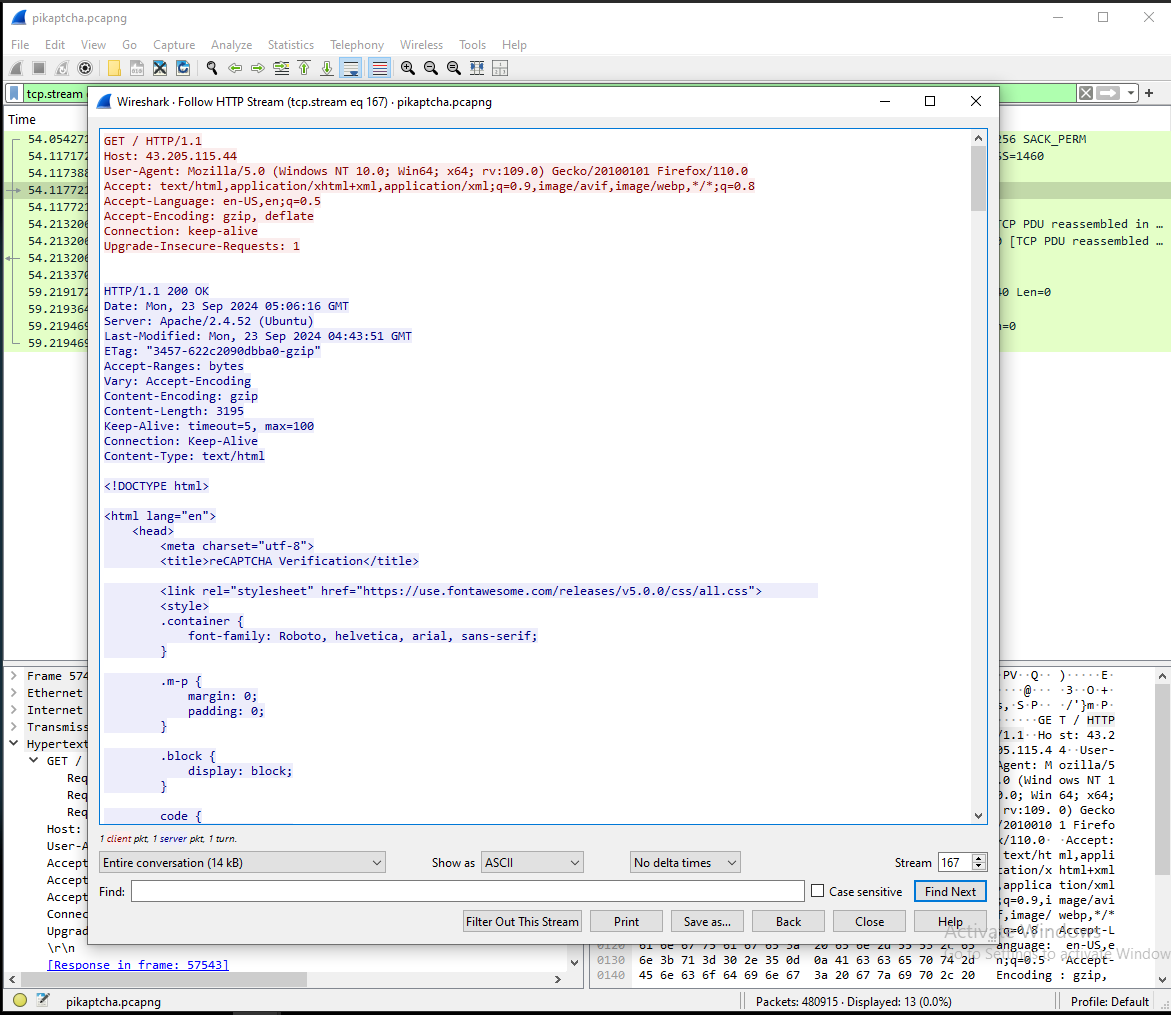Click the save capture file icon
The width and height of the screenshot is (1171, 1015).
point(137,68)
